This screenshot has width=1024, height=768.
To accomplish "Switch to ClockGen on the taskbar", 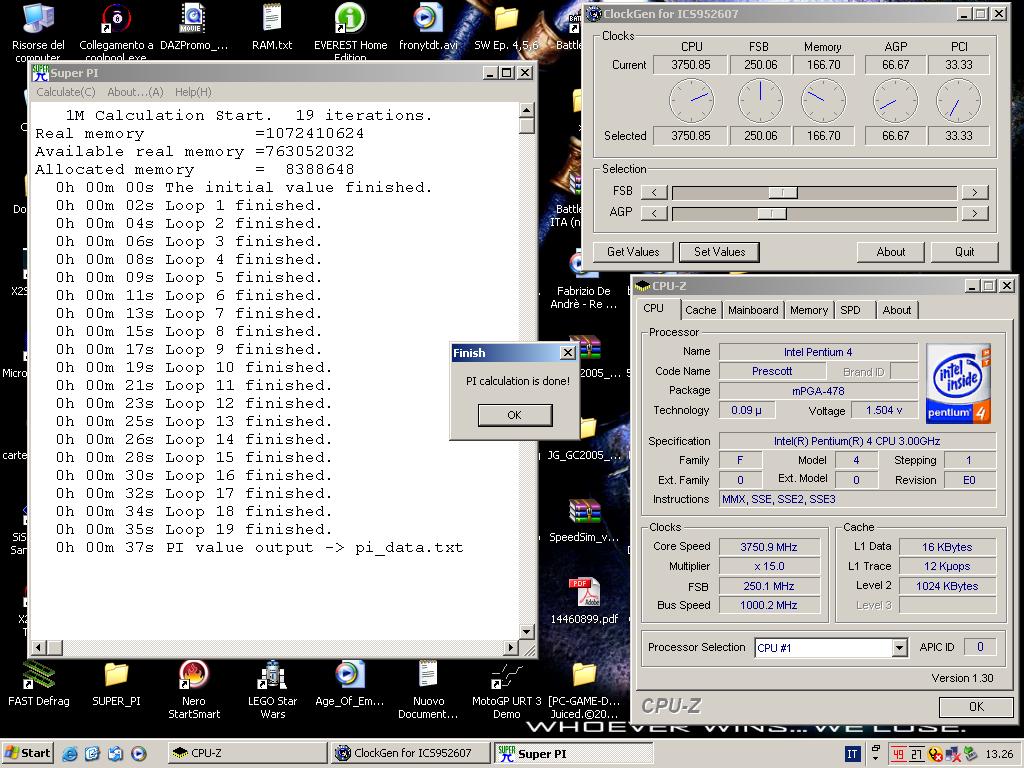I will pyautogui.click(x=411, y=753).
